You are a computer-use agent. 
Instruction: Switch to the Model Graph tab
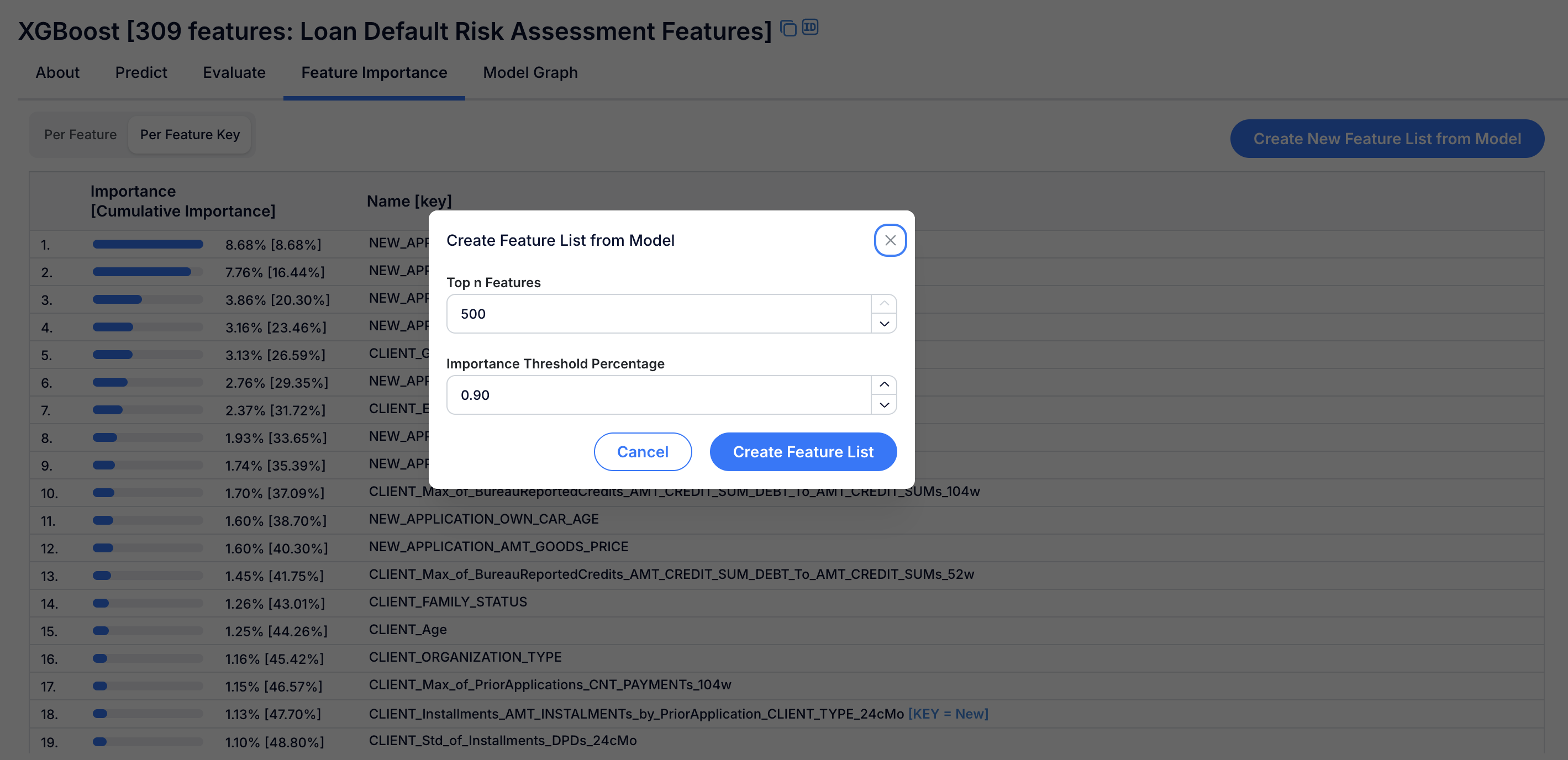[x=529, y=72]
